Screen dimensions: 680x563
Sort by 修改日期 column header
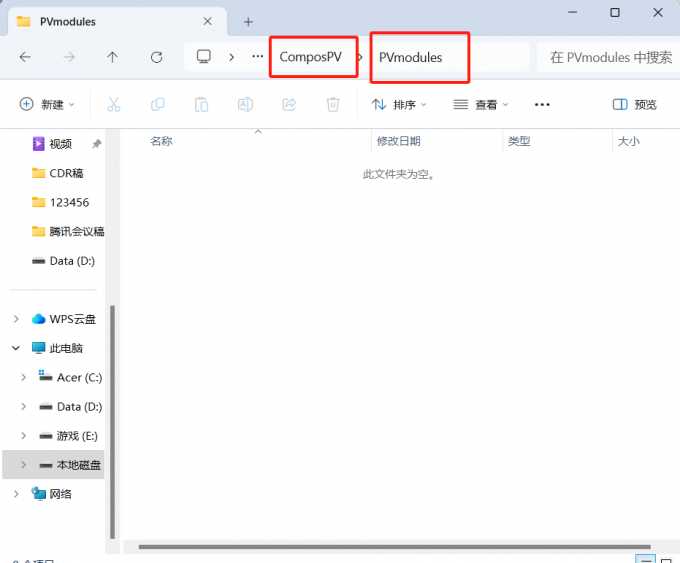tap(399, 141)
